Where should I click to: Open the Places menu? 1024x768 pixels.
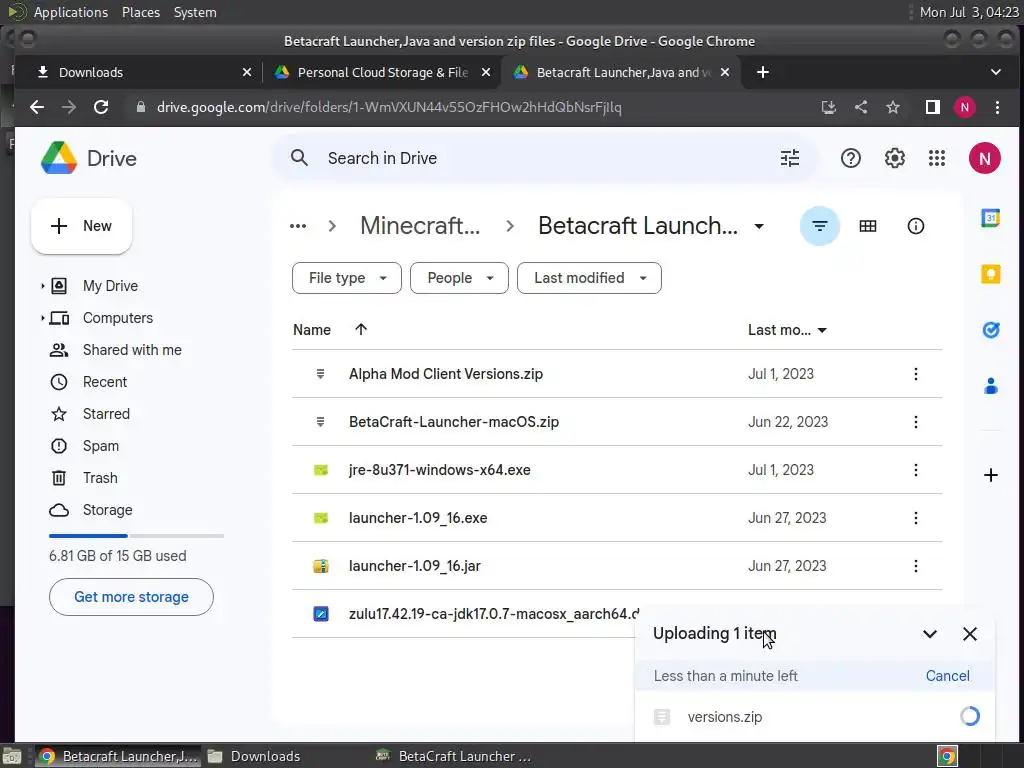point(140,12)
